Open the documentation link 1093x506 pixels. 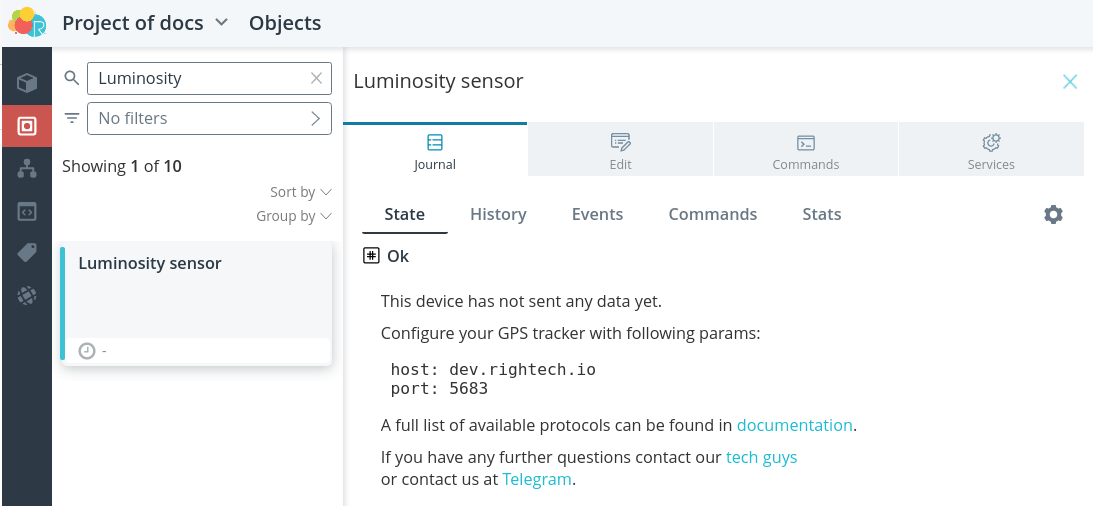[x=794, y=425]
